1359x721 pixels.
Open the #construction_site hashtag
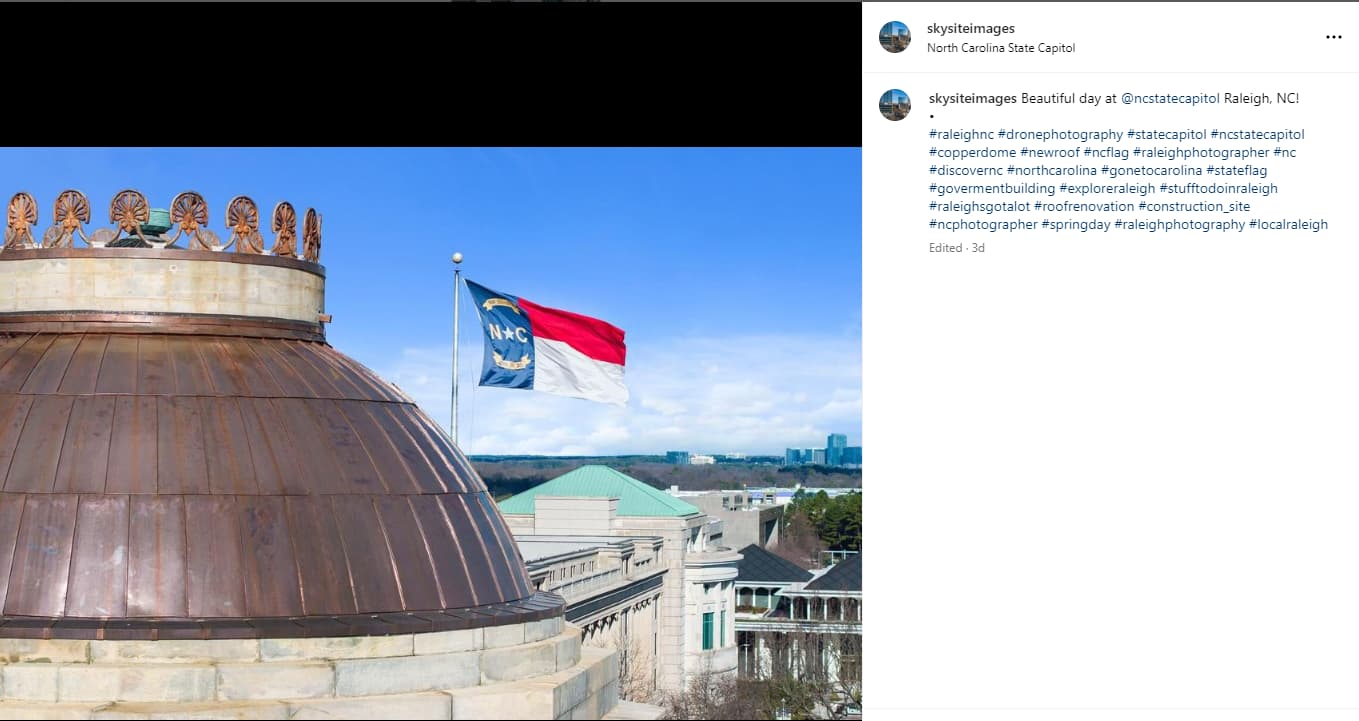(1194, 206)
